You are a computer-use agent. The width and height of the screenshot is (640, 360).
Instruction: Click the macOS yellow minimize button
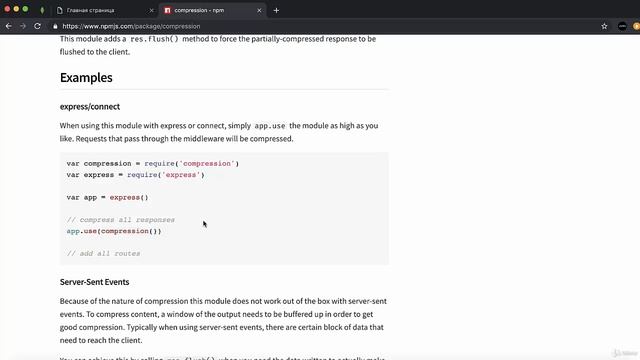pyautogui.click(x=16, y=9)
